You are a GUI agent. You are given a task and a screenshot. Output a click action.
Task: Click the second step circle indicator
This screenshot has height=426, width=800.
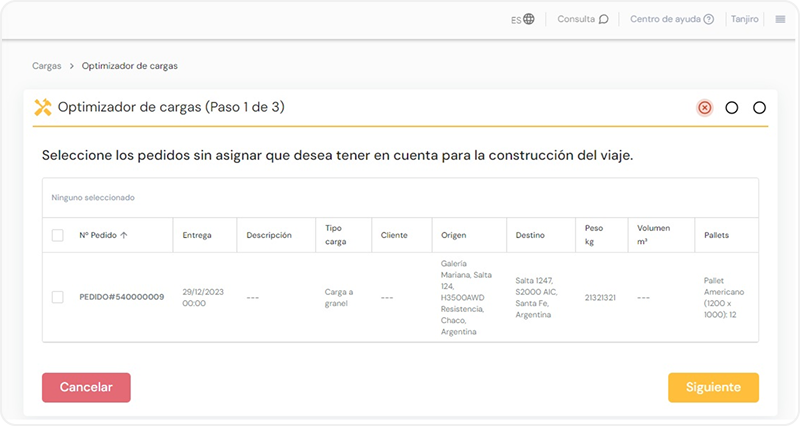[732, 108]
